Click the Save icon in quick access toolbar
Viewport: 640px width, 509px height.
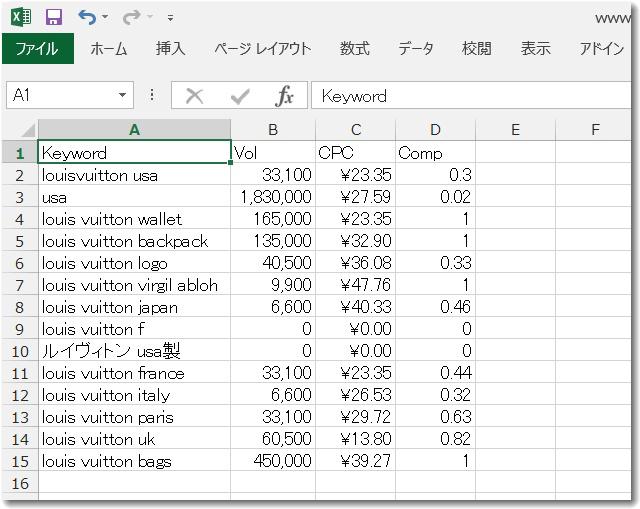pyautogui.click(x=54, y=17)
